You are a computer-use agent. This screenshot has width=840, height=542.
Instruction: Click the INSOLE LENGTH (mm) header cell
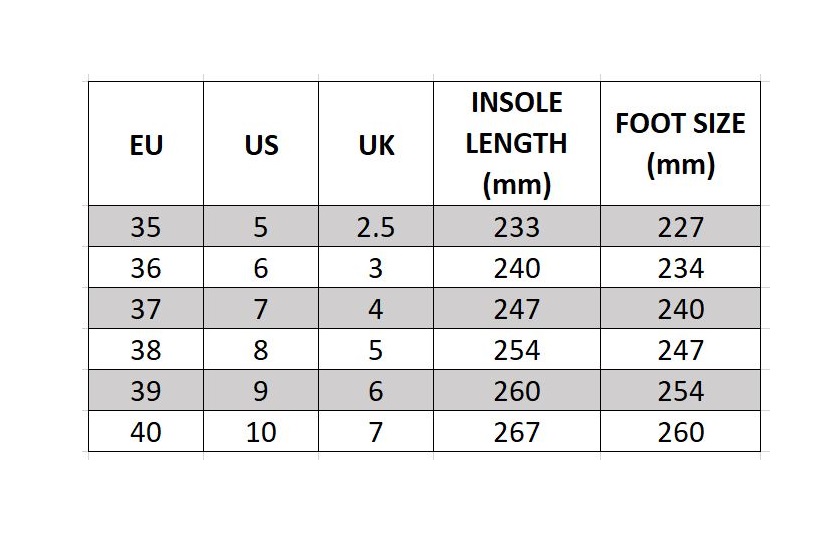pos(517,144)
